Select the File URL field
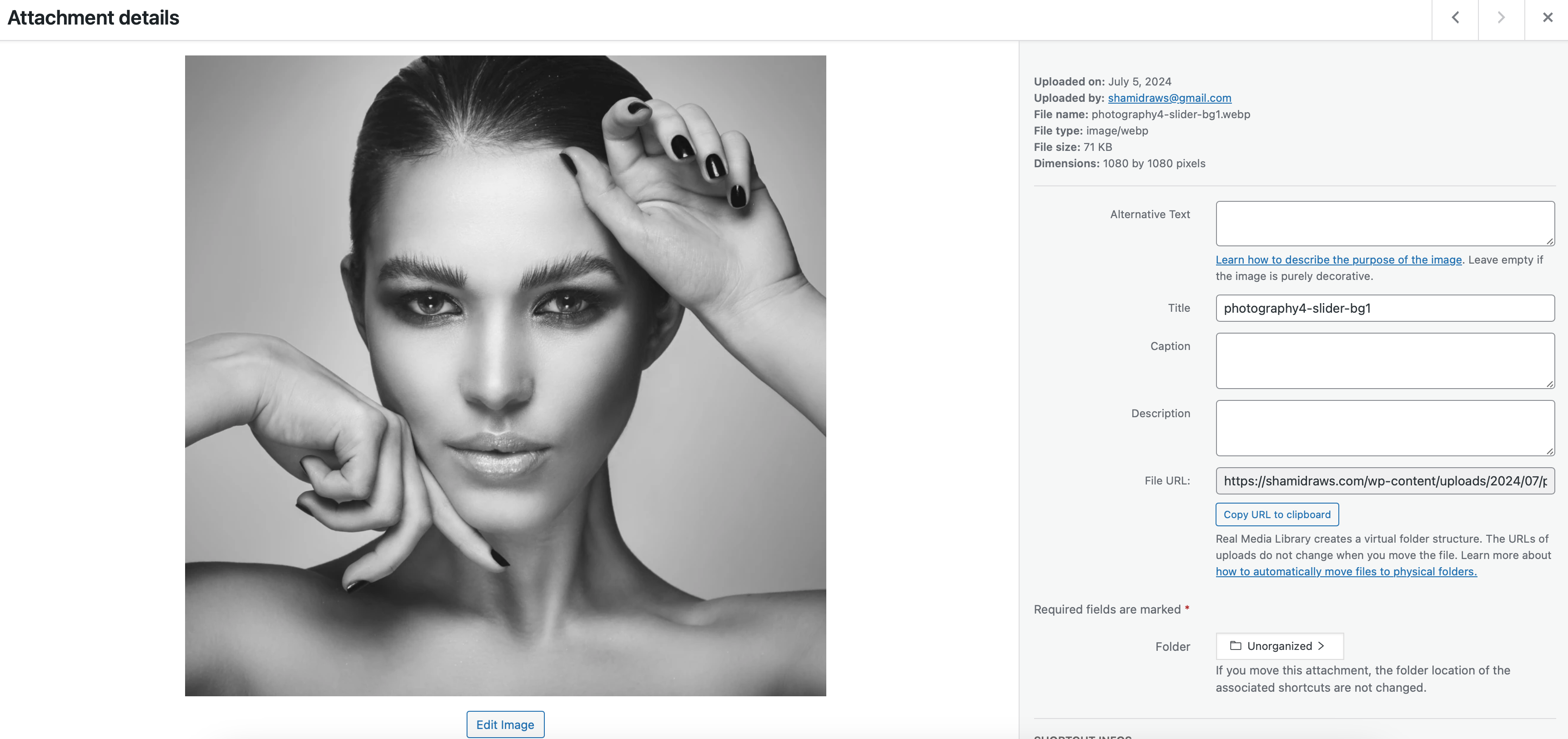 [x=1384, y=481]
